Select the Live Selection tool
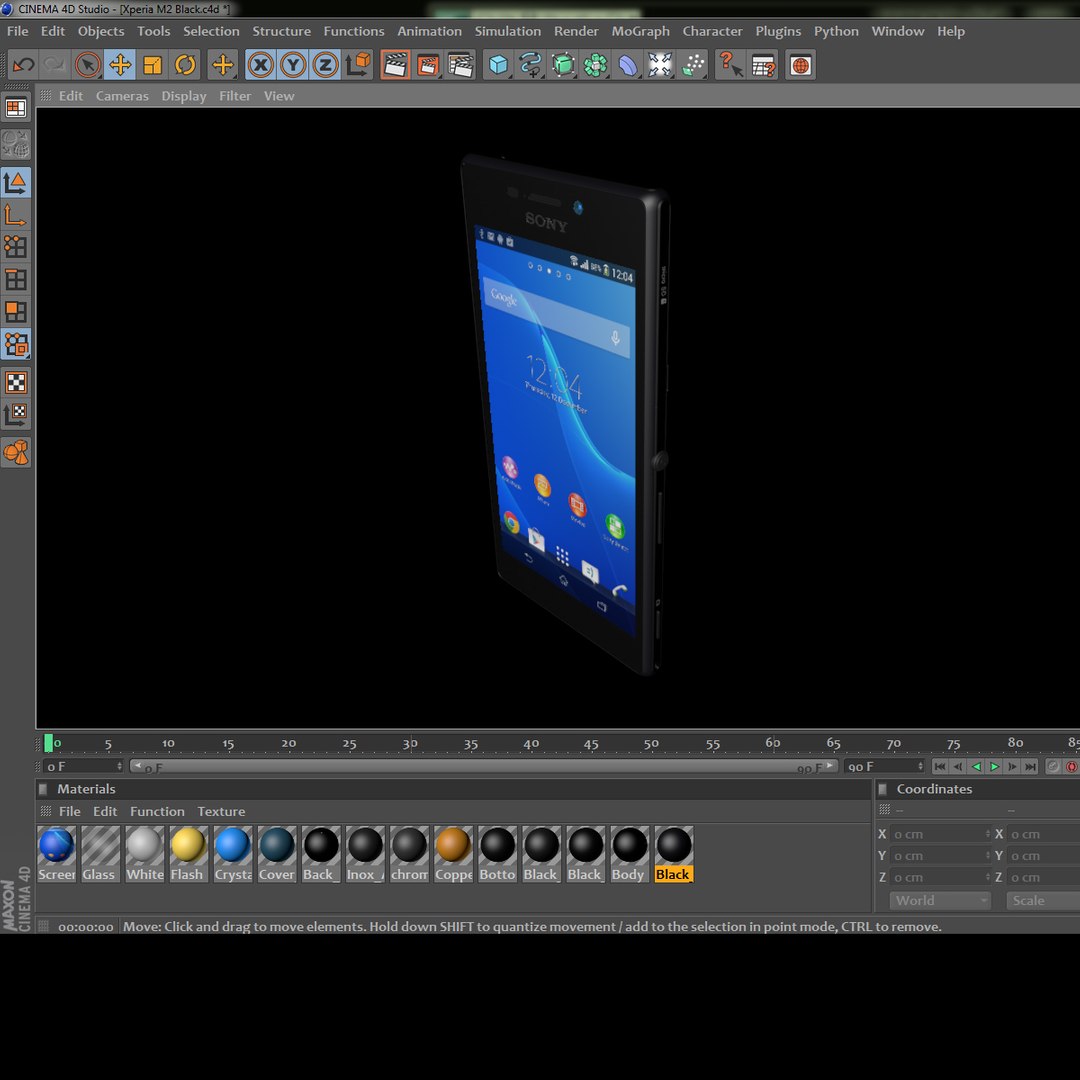1080x1080 pixels. point(87,65)
